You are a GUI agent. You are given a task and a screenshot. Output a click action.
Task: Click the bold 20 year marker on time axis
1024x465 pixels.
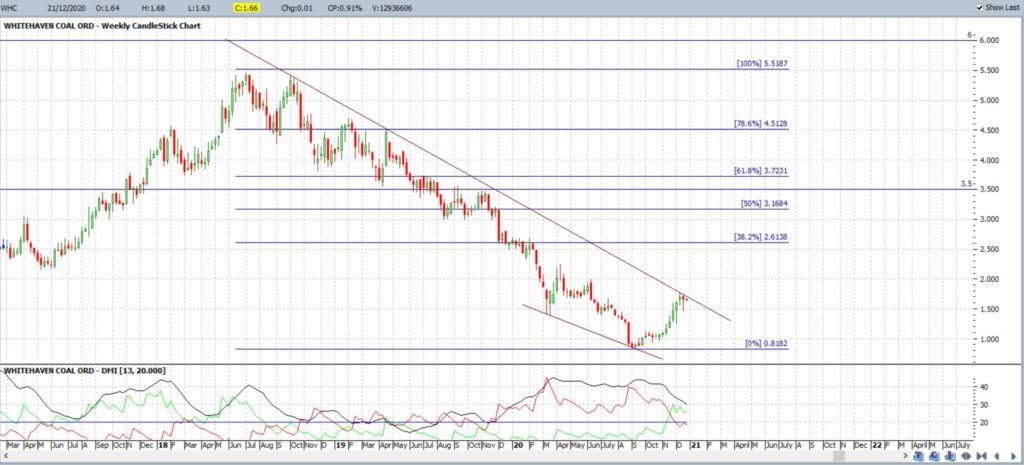pyautogui.click(x=518, y=445)
